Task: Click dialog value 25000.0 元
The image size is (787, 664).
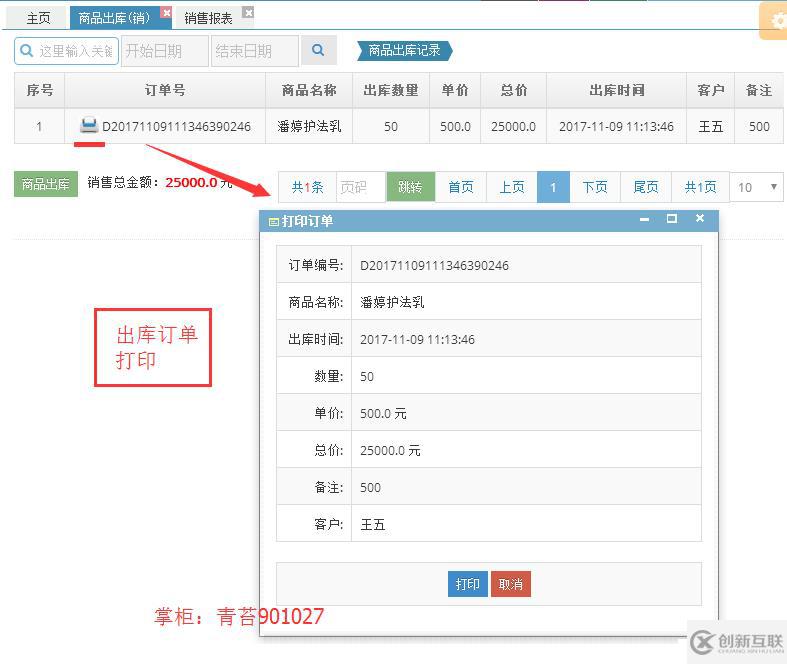Action: pos(390,451)
